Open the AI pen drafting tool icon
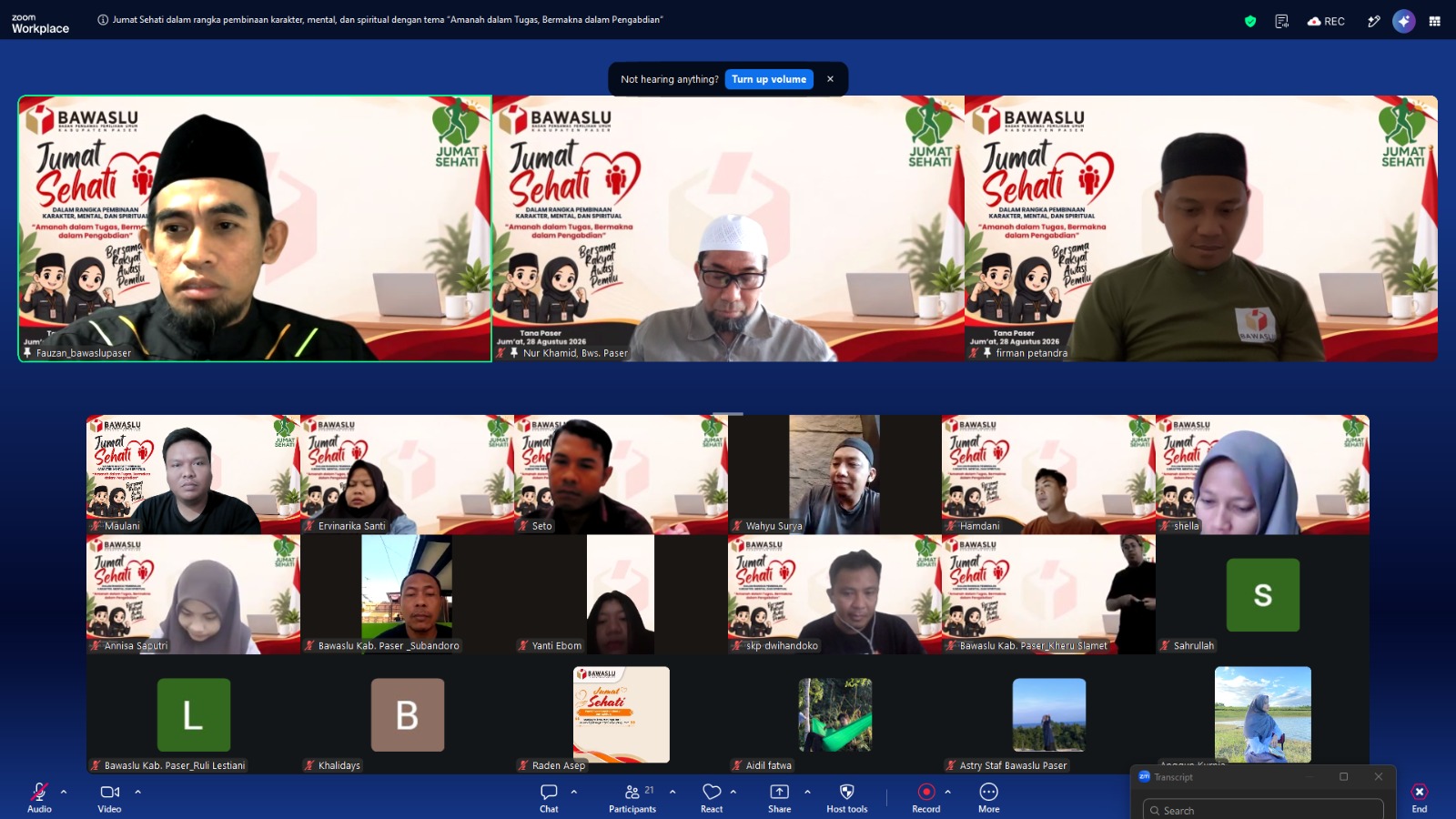Image resolution: width=1456 pixels, height=819 pixels. (x=1374, y=21)
